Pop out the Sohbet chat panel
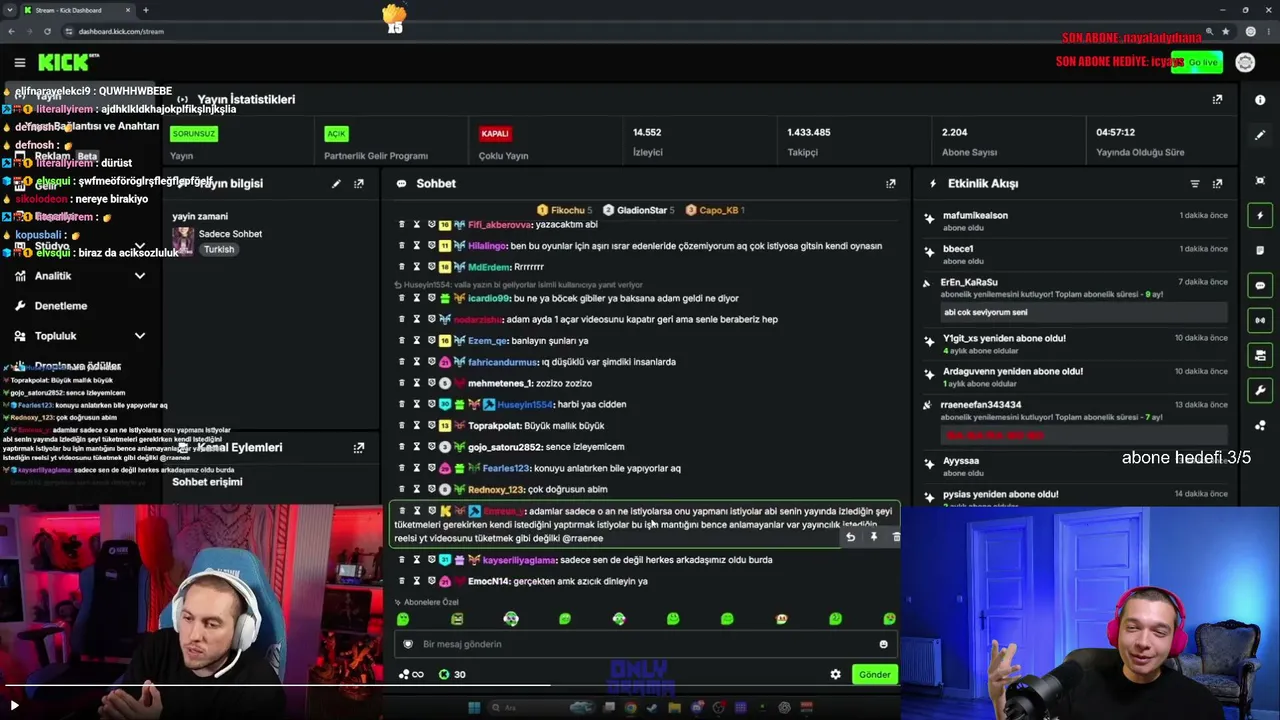This screenshot has width=1280, height=720. point(891,184)
